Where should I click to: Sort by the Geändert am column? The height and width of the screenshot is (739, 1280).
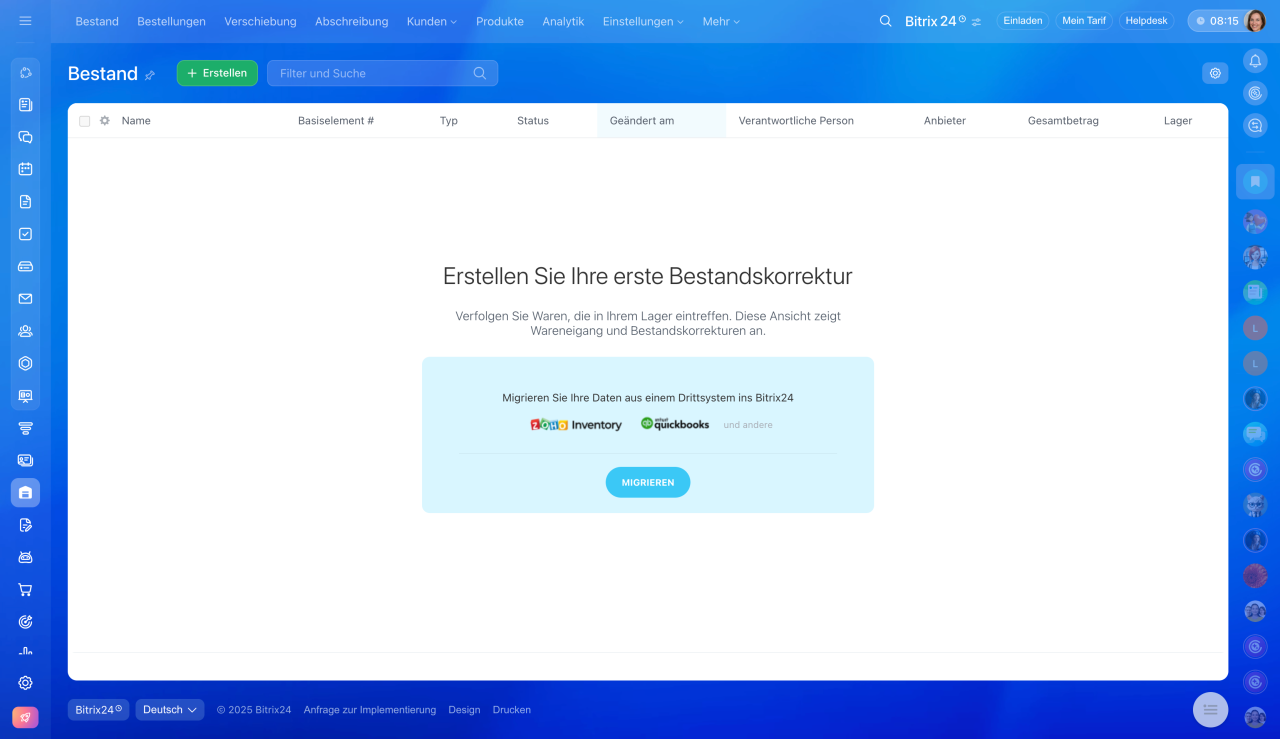[642, 121]
